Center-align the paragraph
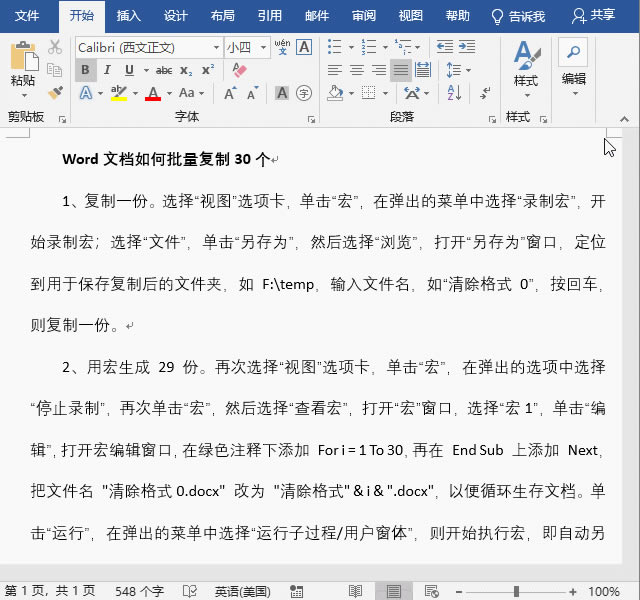640x600 pixels. pos(356,70)
